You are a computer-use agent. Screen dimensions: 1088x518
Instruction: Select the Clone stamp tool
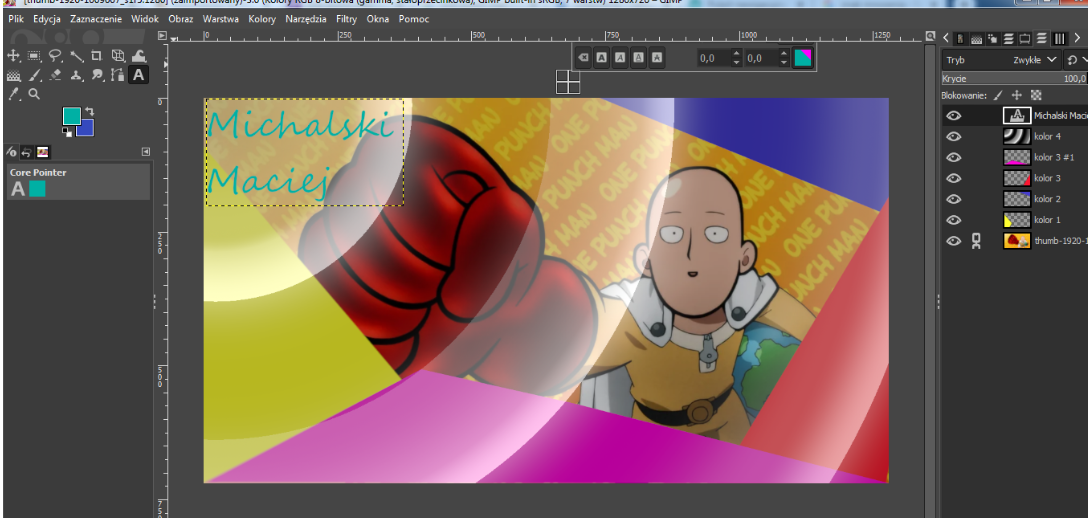click(x=76, y=75)
